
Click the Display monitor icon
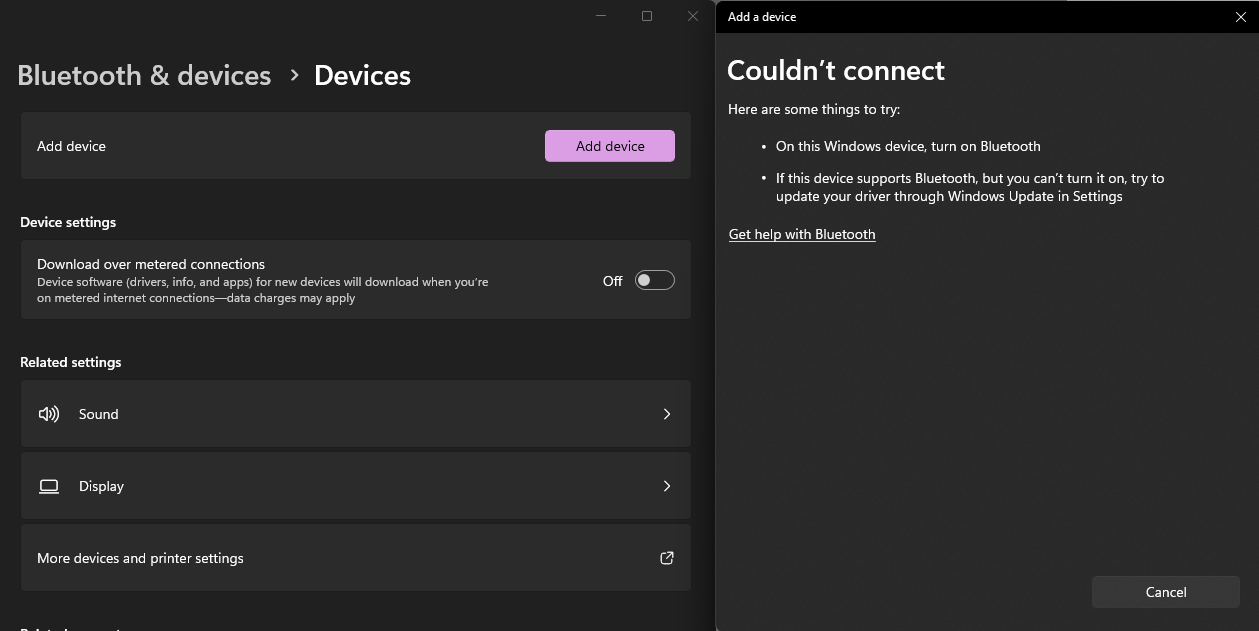coord(49,486)
